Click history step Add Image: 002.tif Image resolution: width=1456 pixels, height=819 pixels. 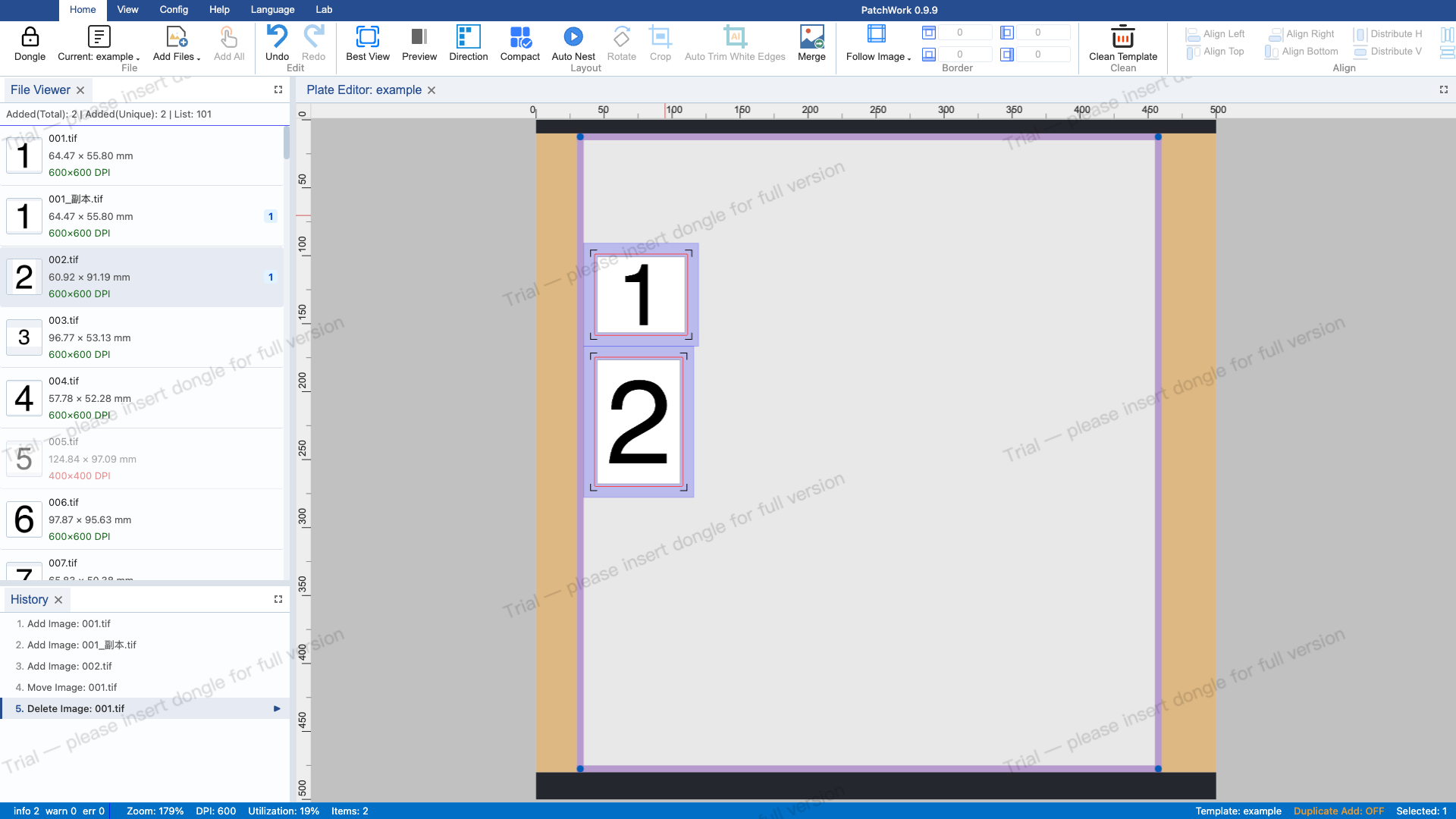[x=145, y=667]
